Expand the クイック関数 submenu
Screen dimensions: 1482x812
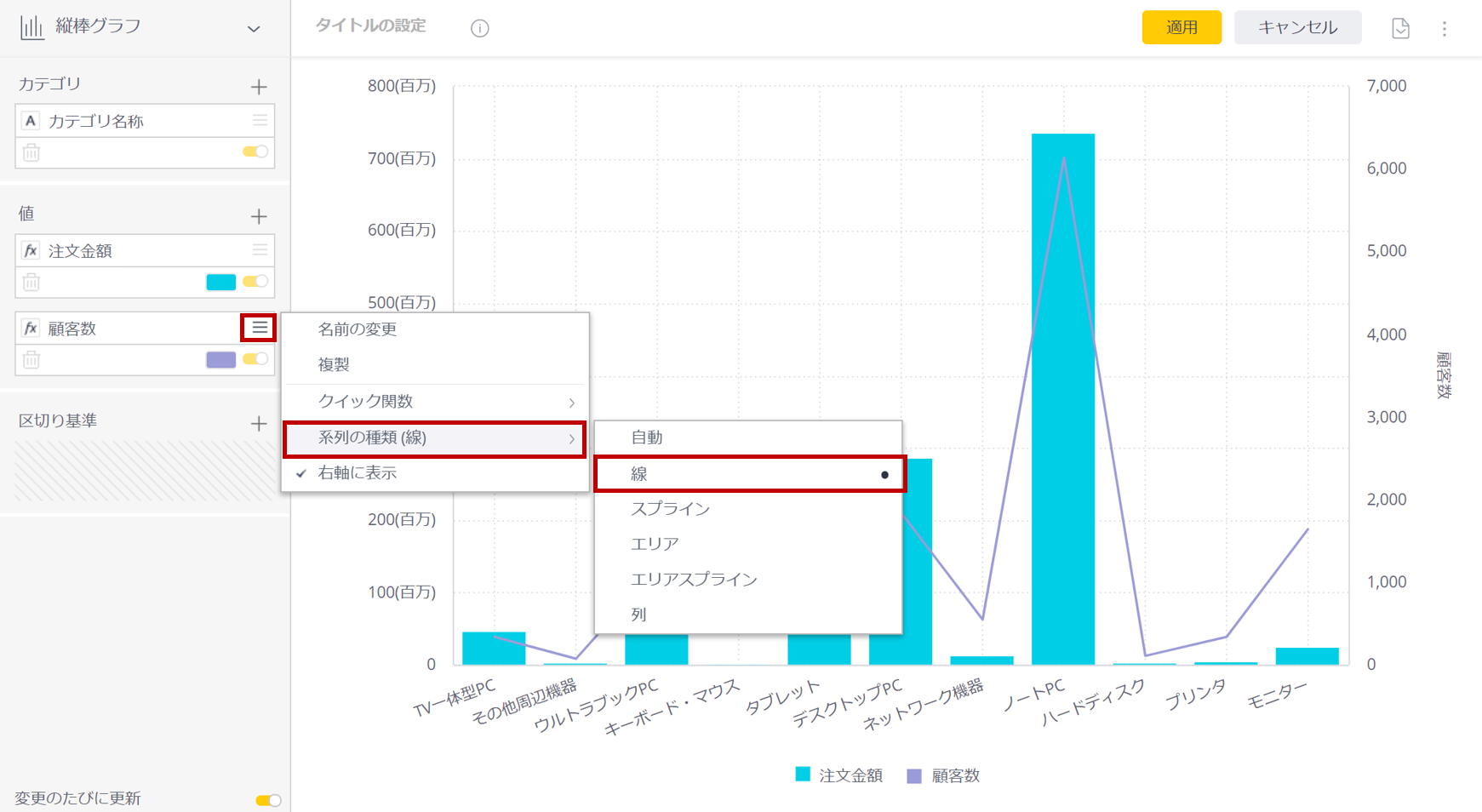pos(435,401)
